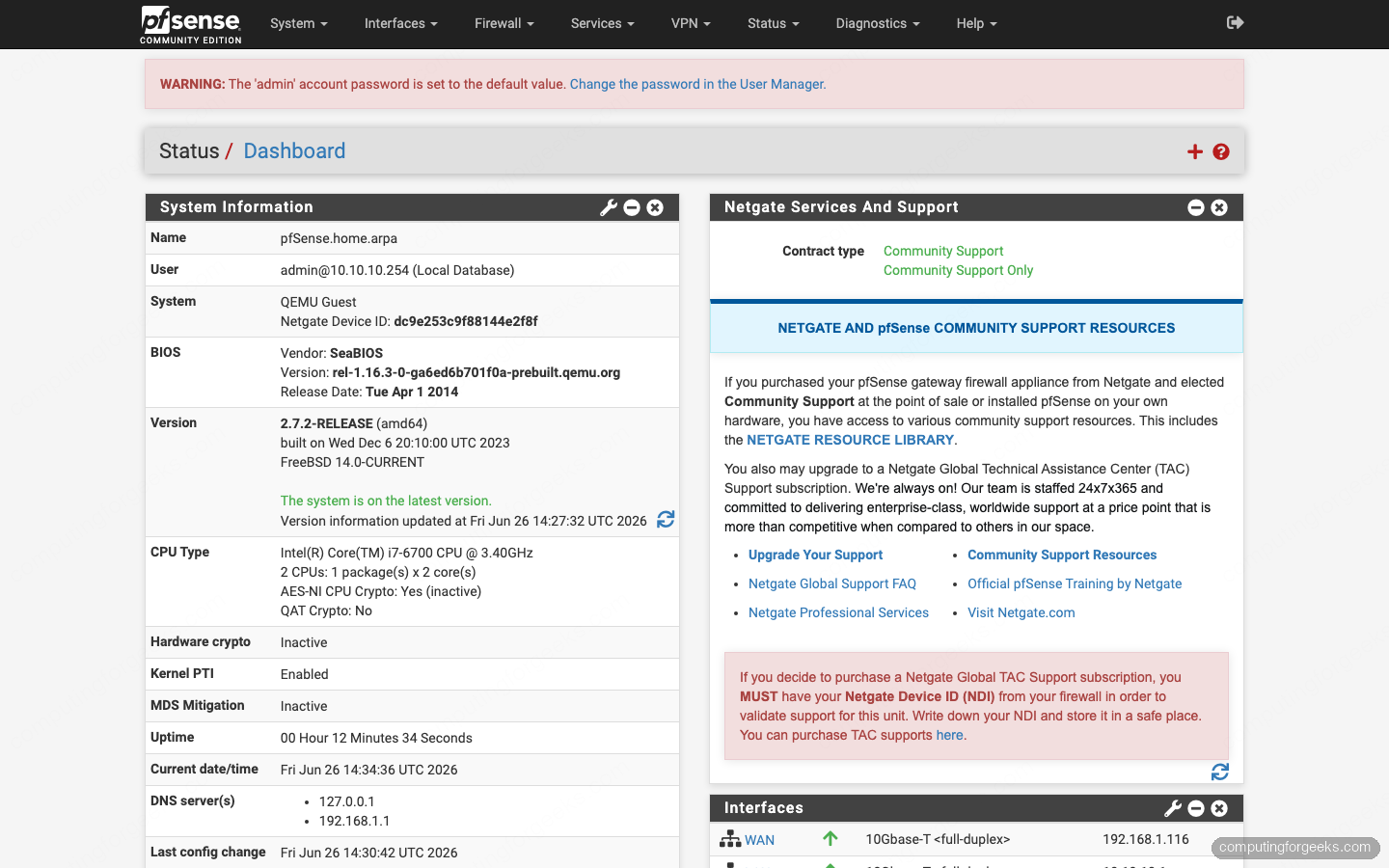Image resolution: width=1389 pixels, height=868 pixels.
Task: Click the 2.7.2-RELEASE version text
Action: (x=326, y=423)
